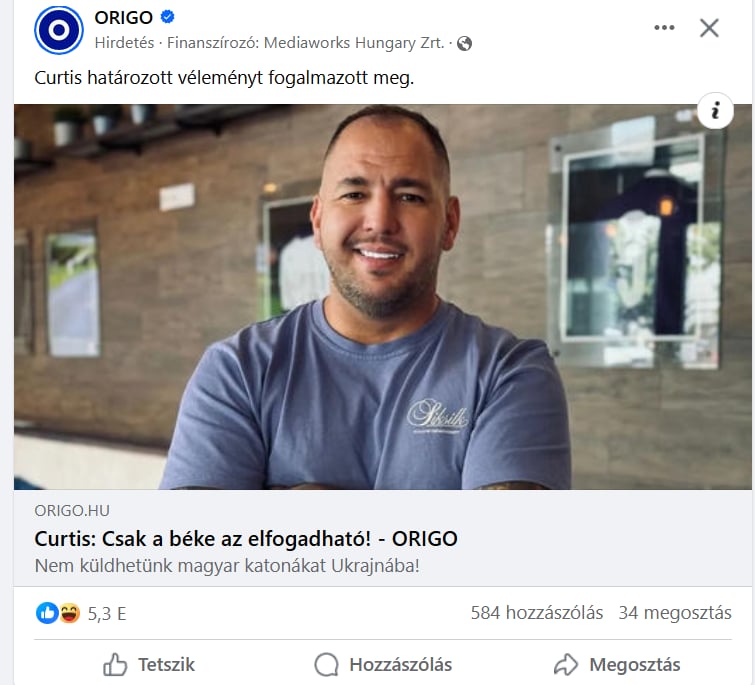Click the laughing haha reaction icon

point(69,613)
